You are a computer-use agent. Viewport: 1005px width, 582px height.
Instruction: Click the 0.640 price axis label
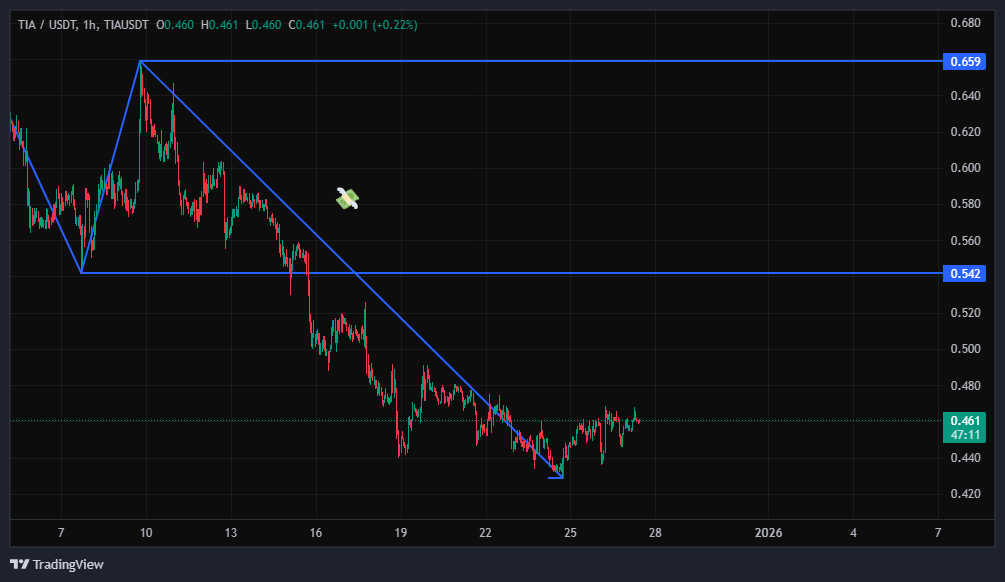pos(965,96)
